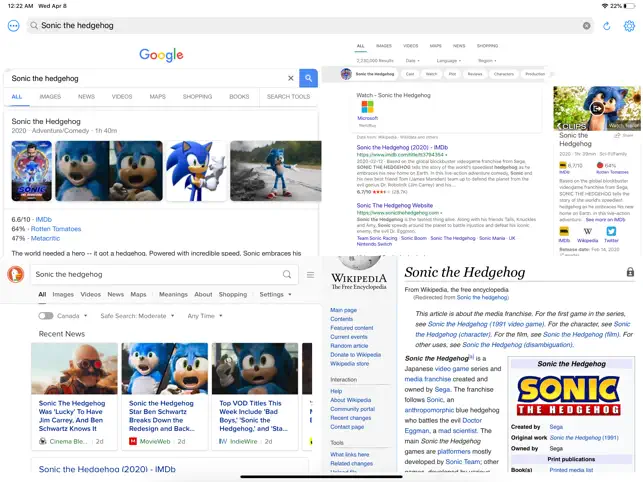Viewport: 643px width, 482px height.
Task: Open Google SEARCH TOOLS
Action: pyautogui.click(x=288, y=97)
